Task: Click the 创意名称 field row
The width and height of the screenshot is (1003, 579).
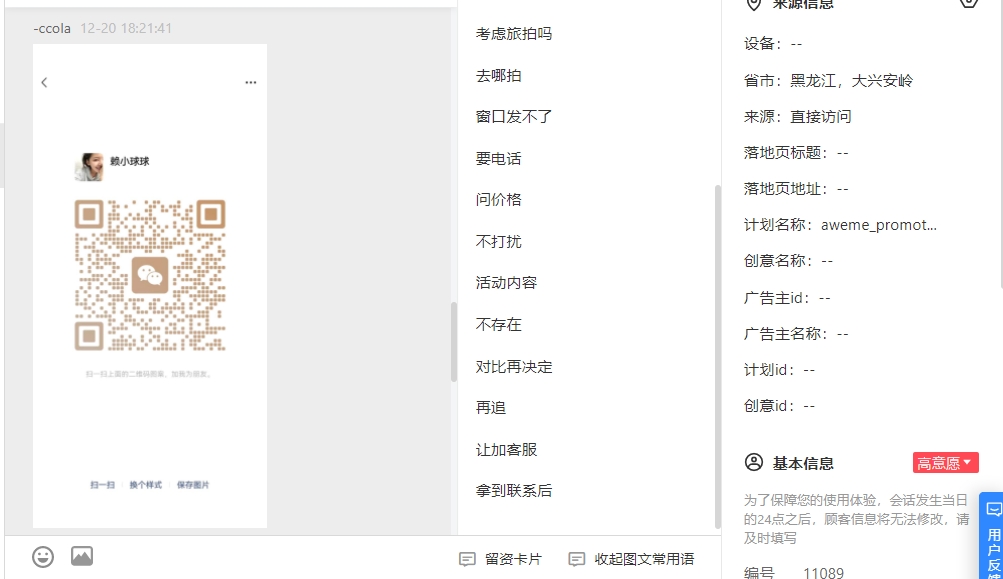Action: click(x=788, y=260)
